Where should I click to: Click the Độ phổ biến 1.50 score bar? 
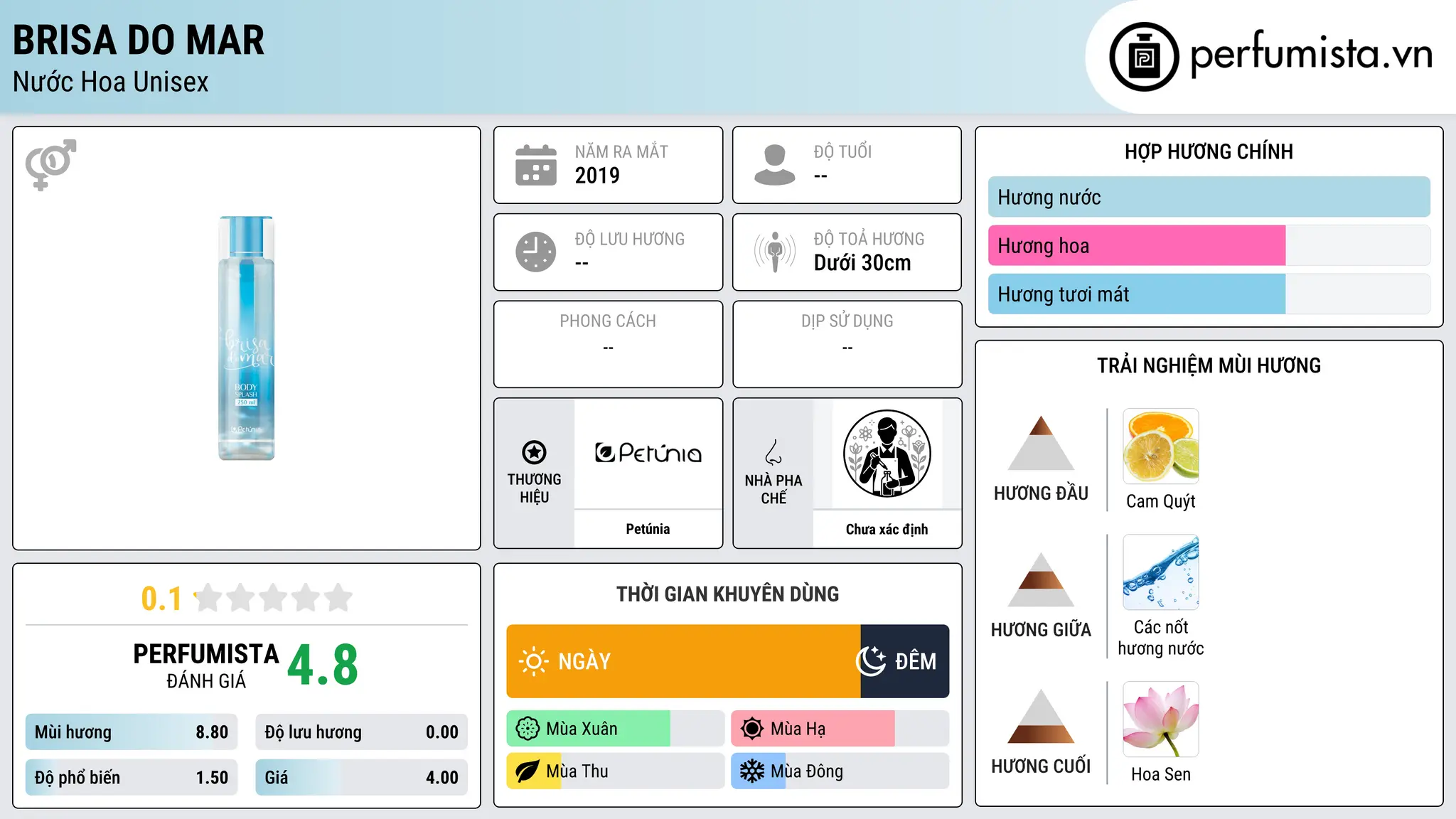coord(132,778)
